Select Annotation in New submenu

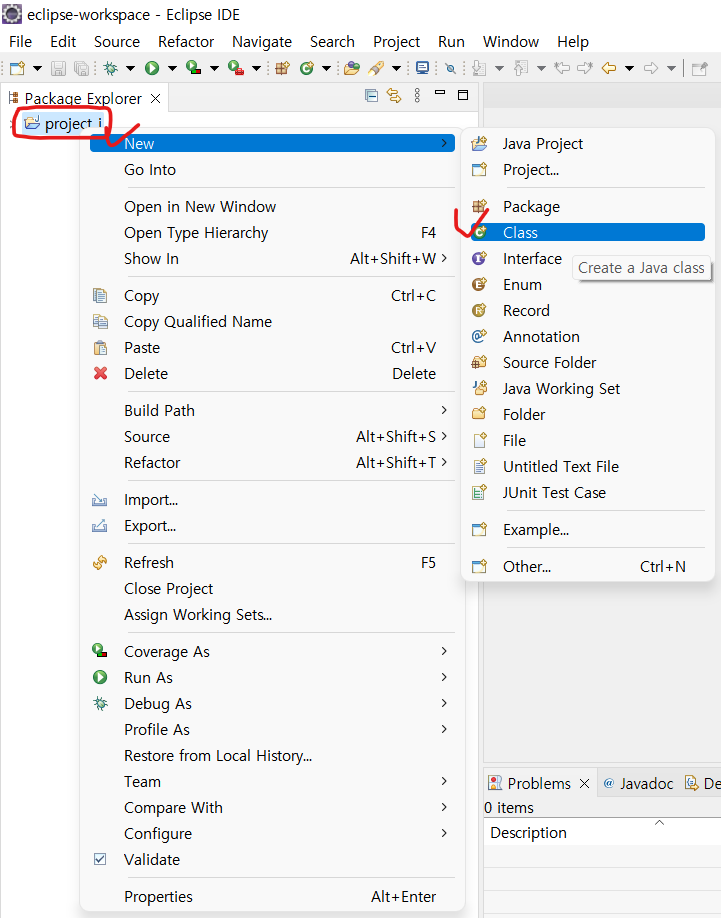click(588, 337)
